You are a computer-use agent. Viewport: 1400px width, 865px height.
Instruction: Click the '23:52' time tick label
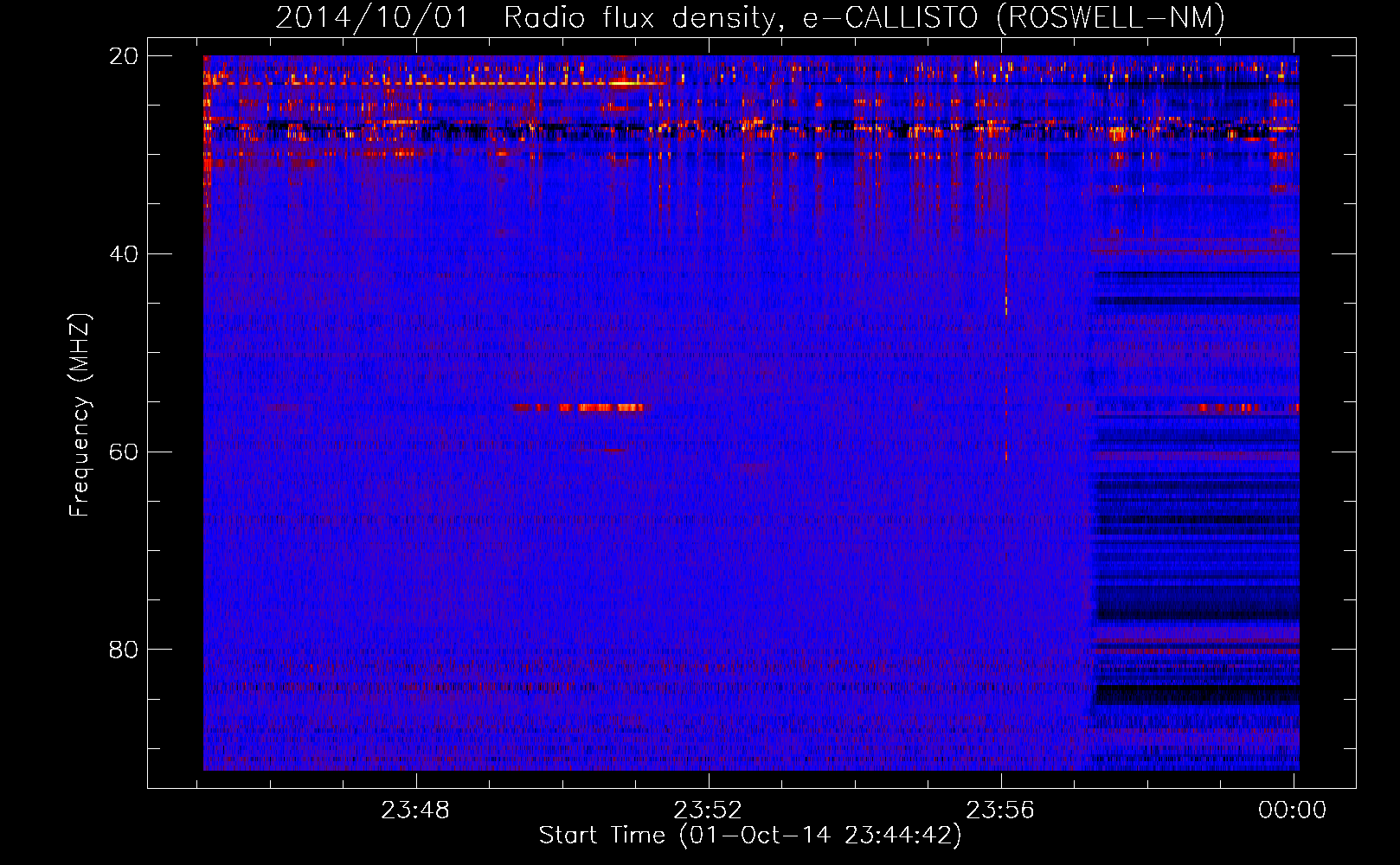point(708,811)
